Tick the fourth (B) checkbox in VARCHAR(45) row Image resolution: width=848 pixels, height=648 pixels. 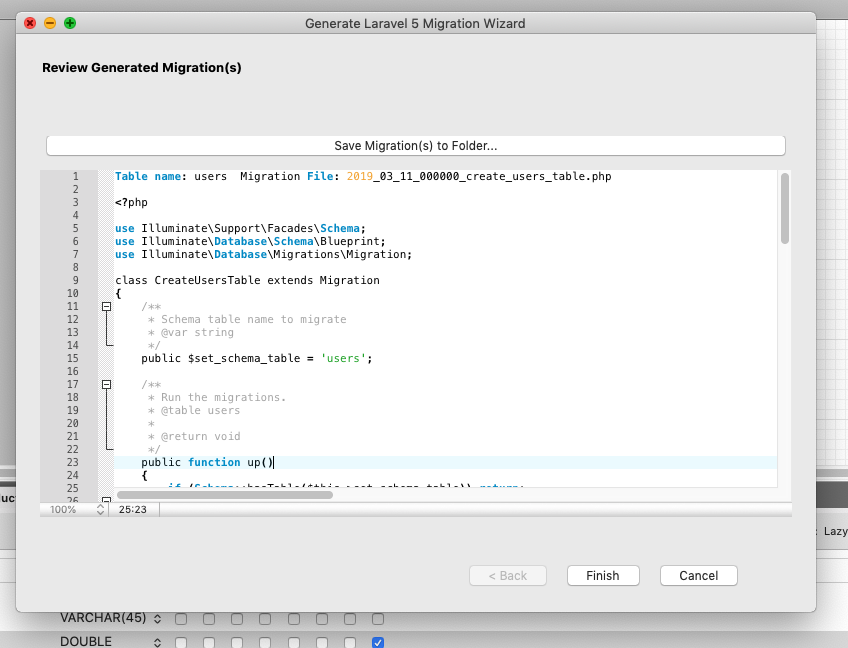265,618
